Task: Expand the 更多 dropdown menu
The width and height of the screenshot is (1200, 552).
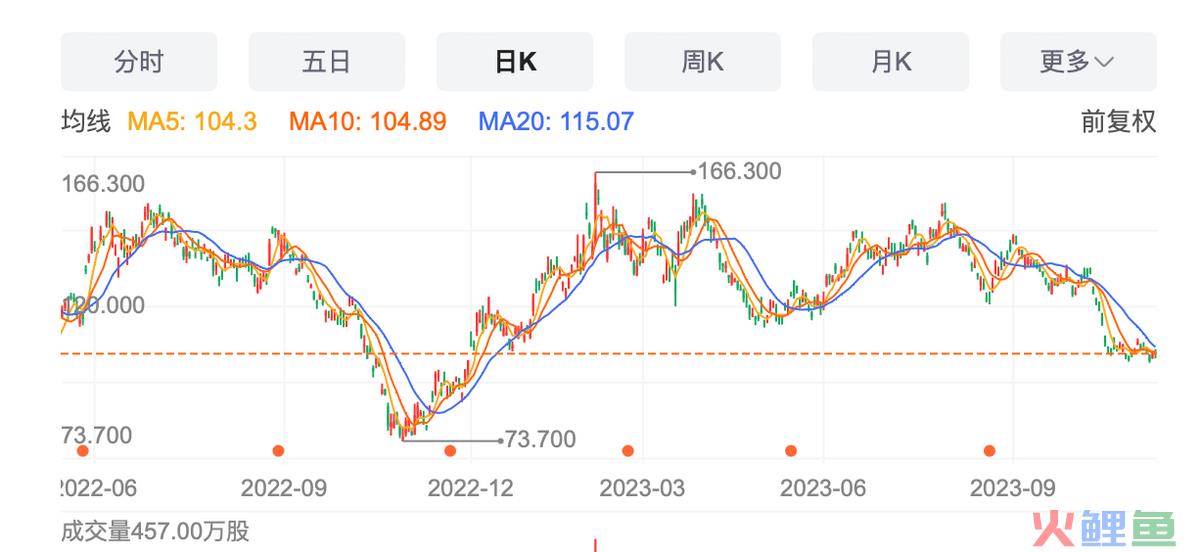Action: pyautogui.click(x=1077, y=62)
